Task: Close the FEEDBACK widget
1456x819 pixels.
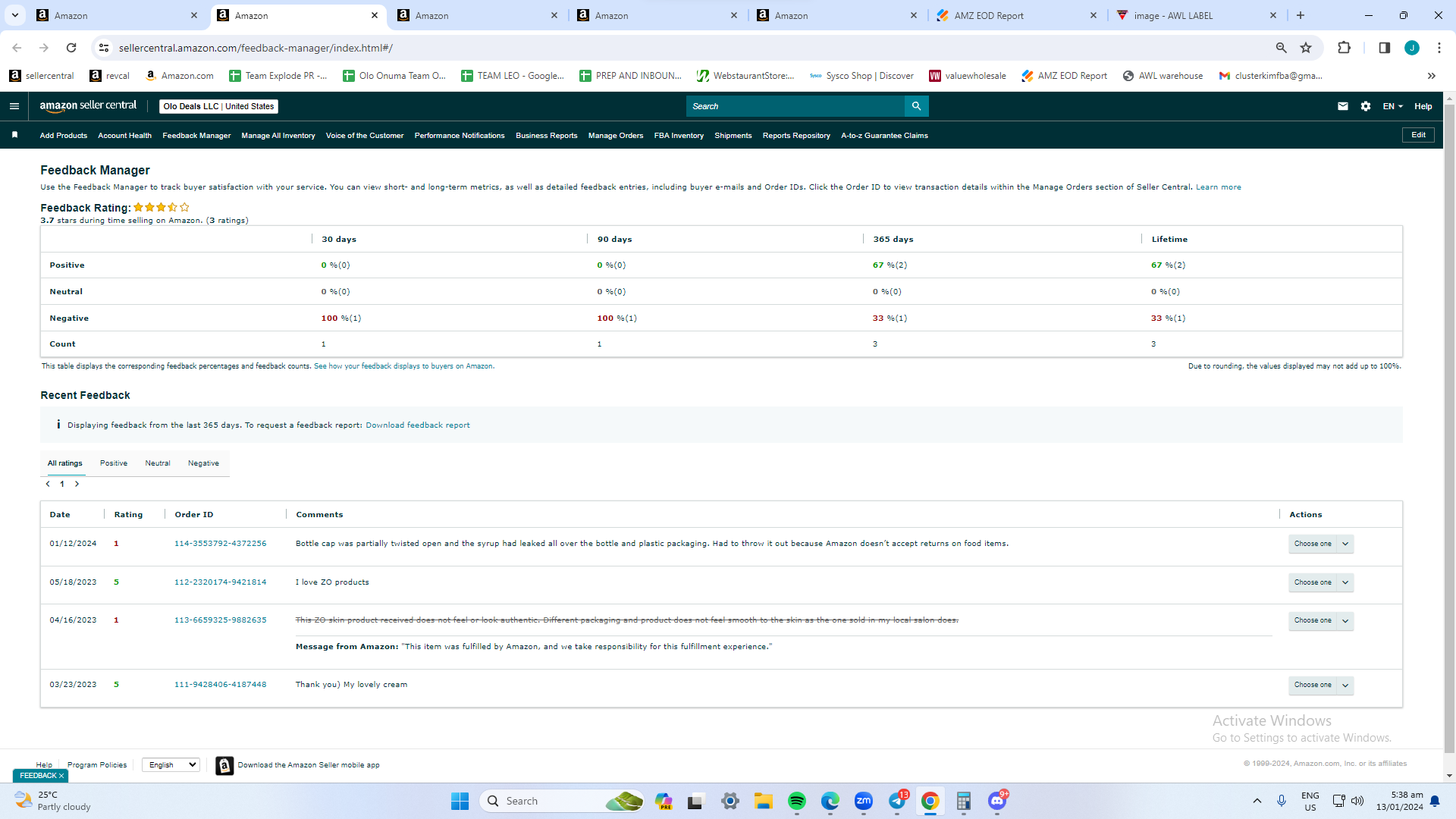Action: 61,776
